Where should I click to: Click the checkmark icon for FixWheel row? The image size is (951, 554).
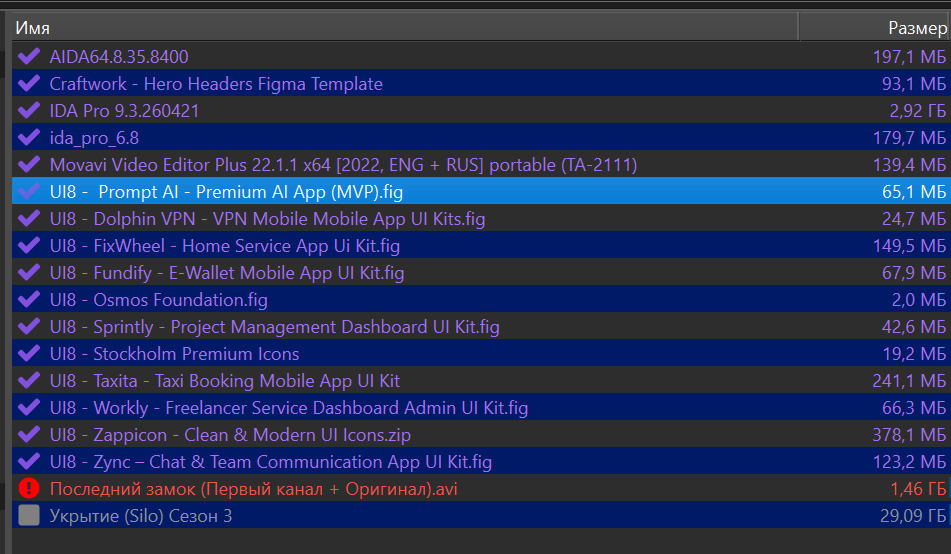coord(29,245)
